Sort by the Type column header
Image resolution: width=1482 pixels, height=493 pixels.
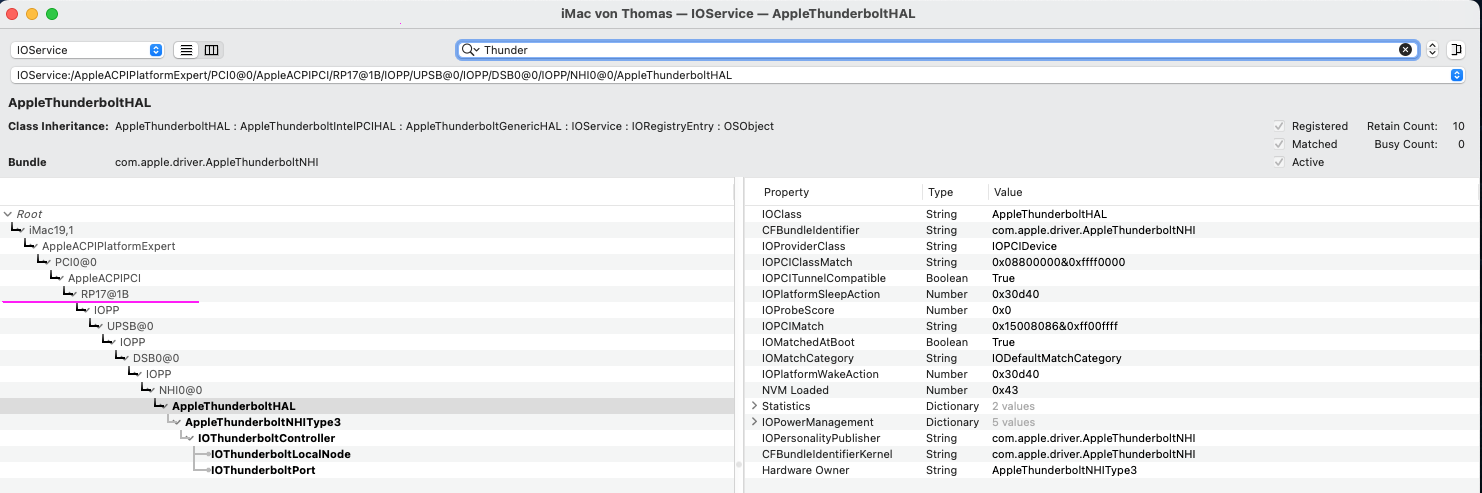tap(940, 192)
